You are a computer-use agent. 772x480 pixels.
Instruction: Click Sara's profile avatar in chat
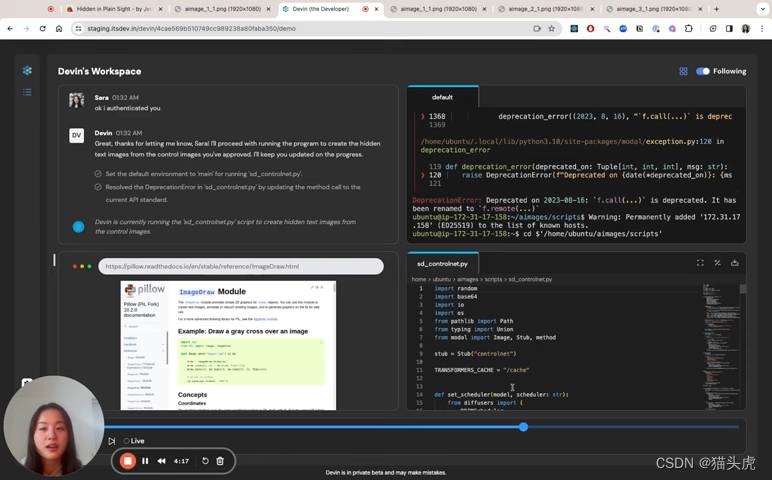tap(77, 100)
